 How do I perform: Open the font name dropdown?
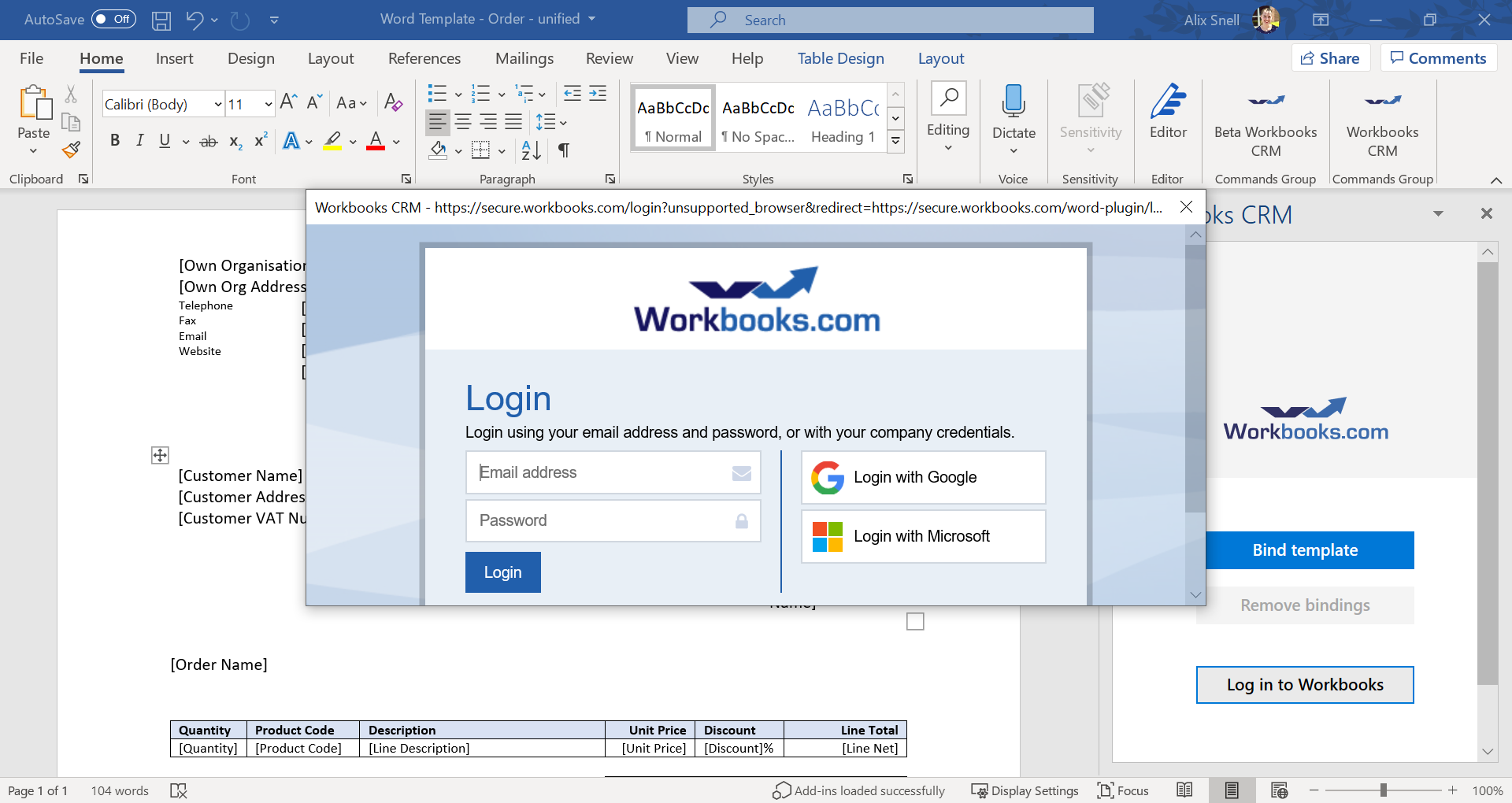pyautogui.click(x=218, y=104)
